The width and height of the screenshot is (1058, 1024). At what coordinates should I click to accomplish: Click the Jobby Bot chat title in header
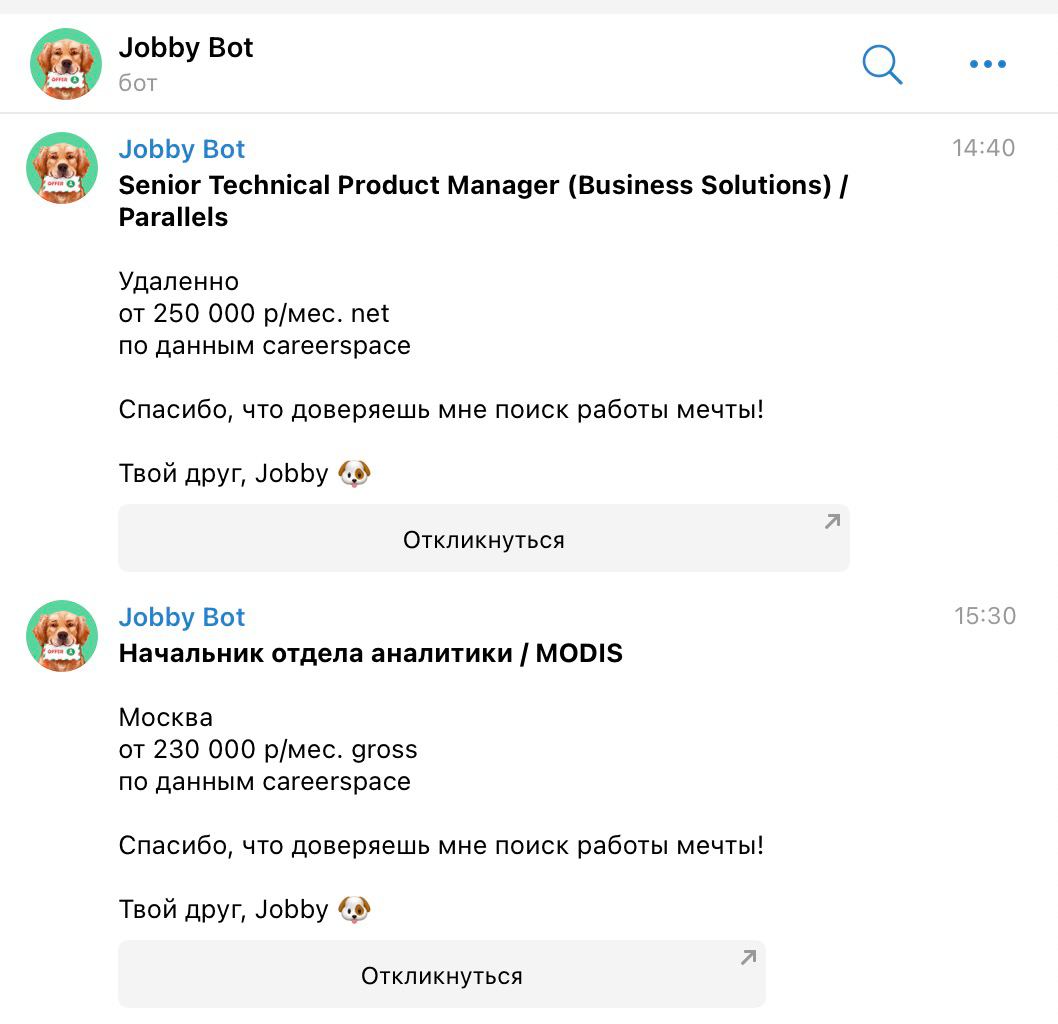point(186,48)
